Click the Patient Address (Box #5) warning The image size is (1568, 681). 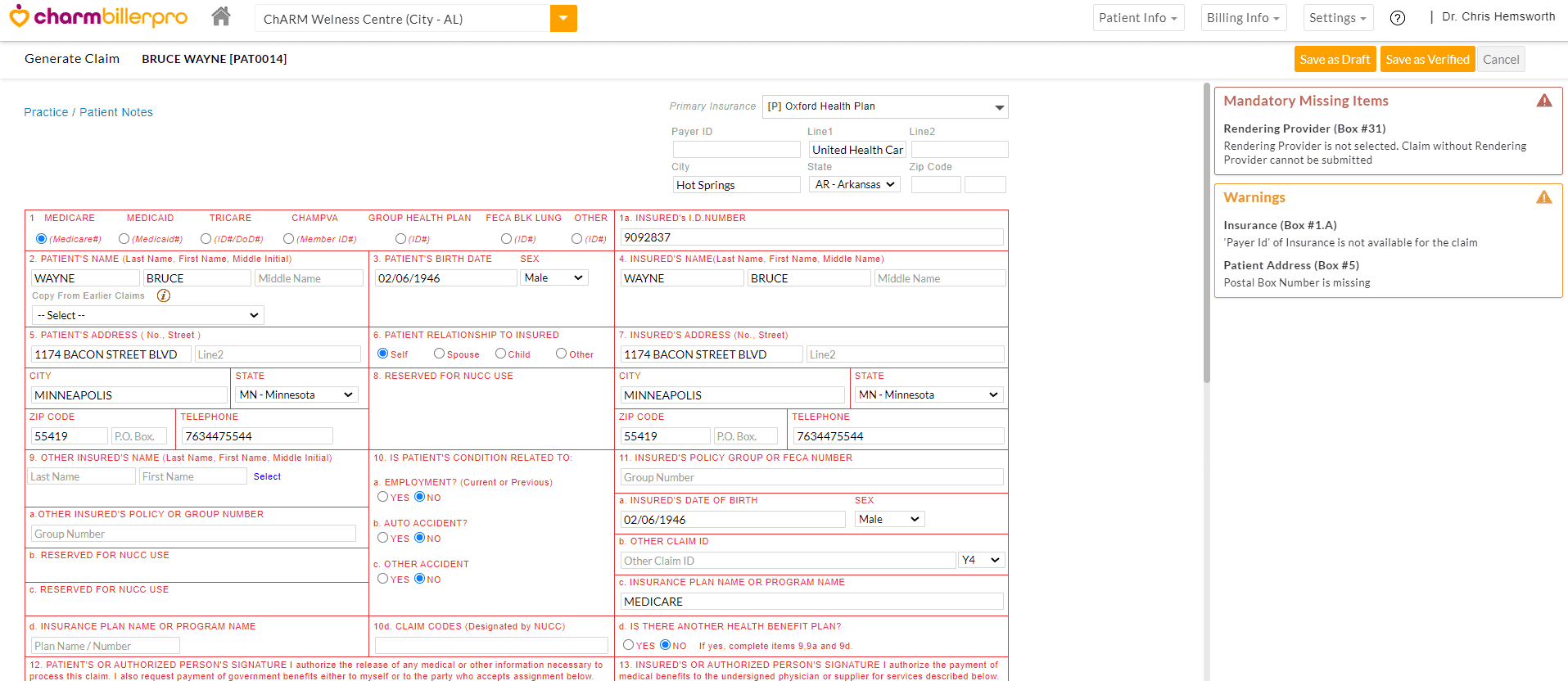click(x=1291, y=265)
